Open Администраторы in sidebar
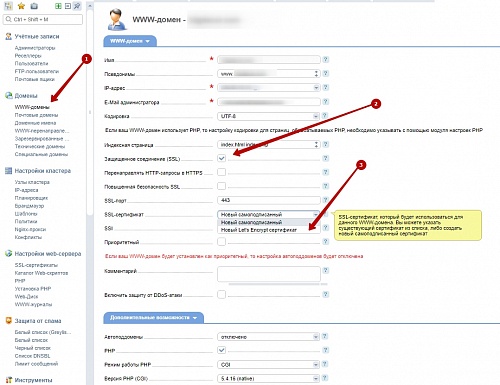 pos(35,48)
